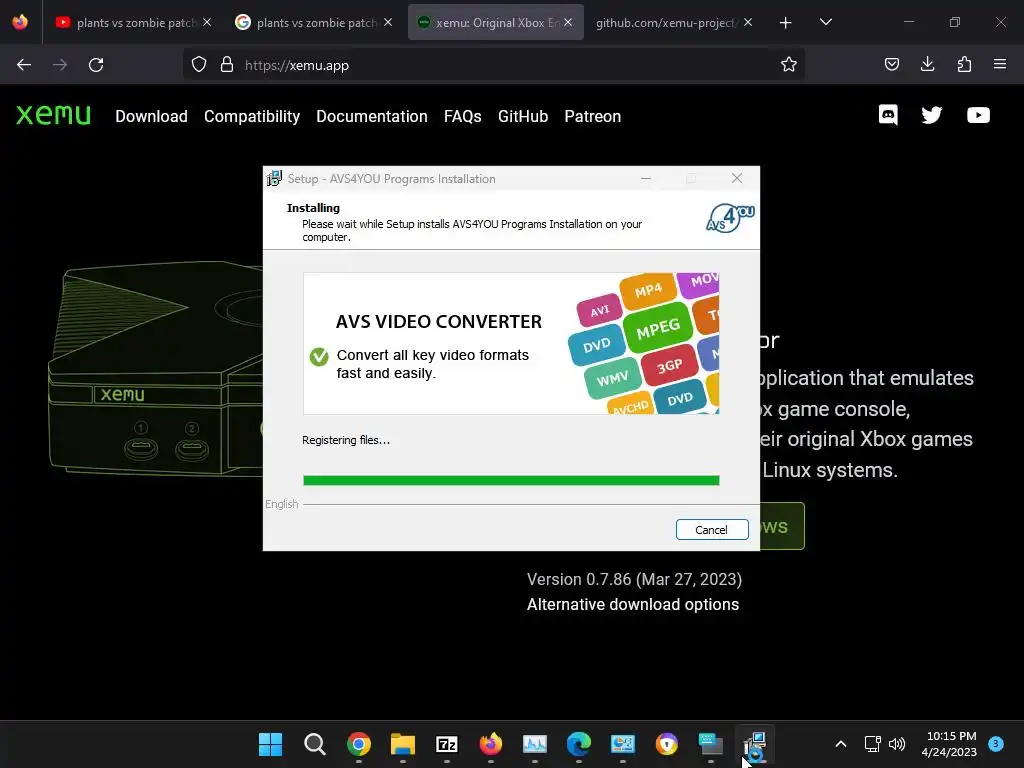This screenshot has width=1024, height=768.
Task: Reload the xemu.app page
Action: click(x=96, y=65)
